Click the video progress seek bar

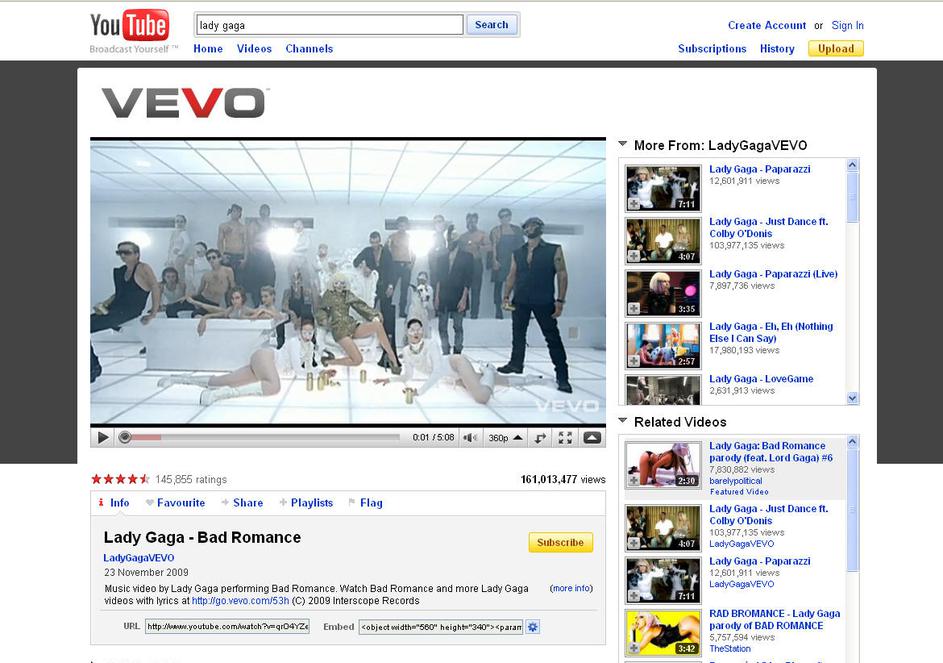tap(260, 437)
